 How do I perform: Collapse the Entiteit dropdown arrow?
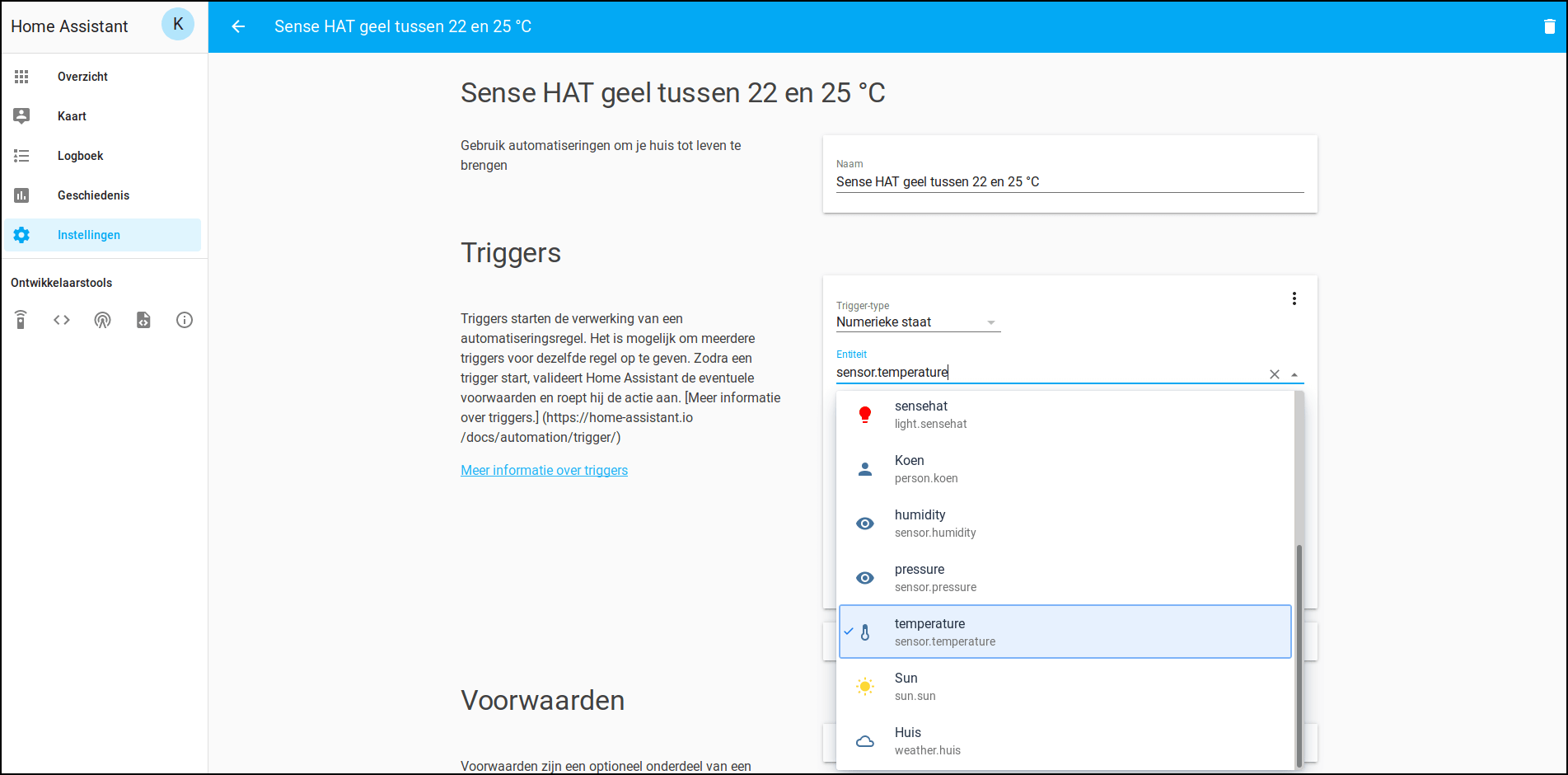click(x=1294, y=374)
